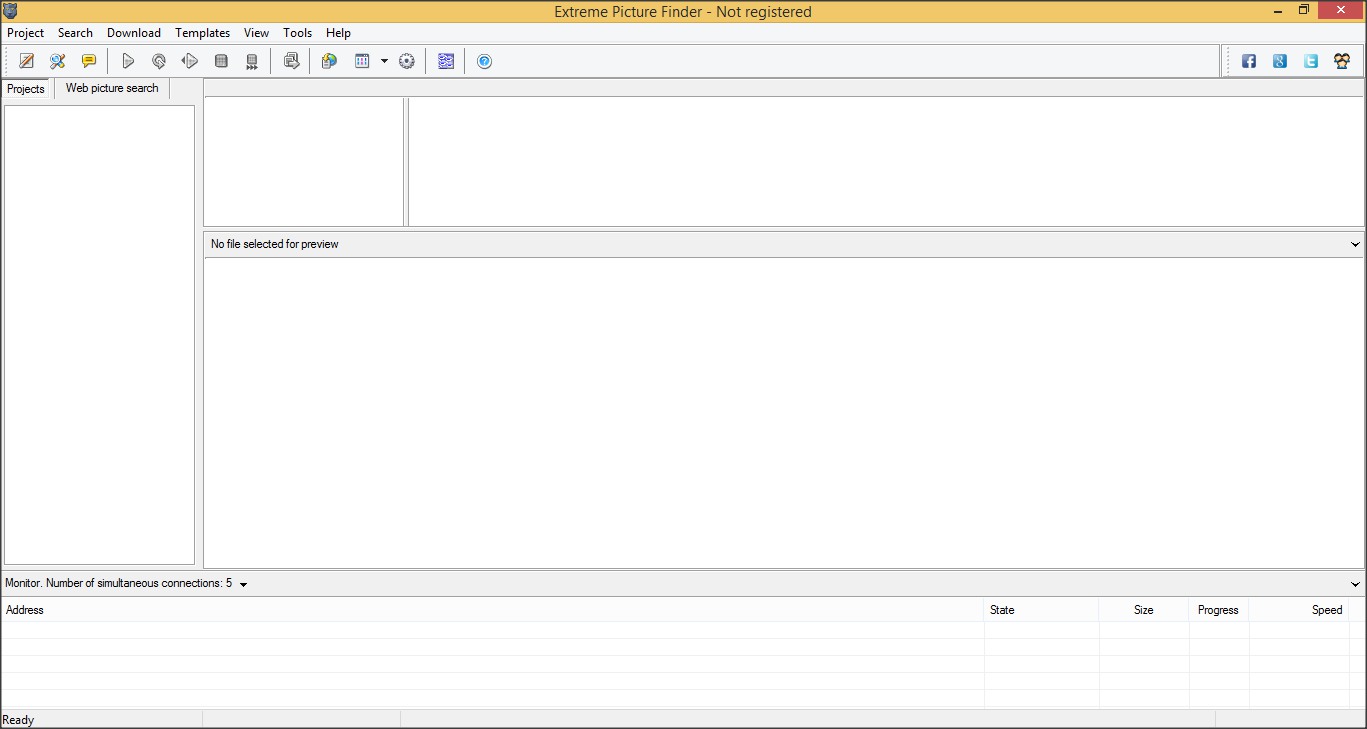The image size is (1367, 729).
Task: Click the 'Ready' status bar text
Action: pos(19,720)
